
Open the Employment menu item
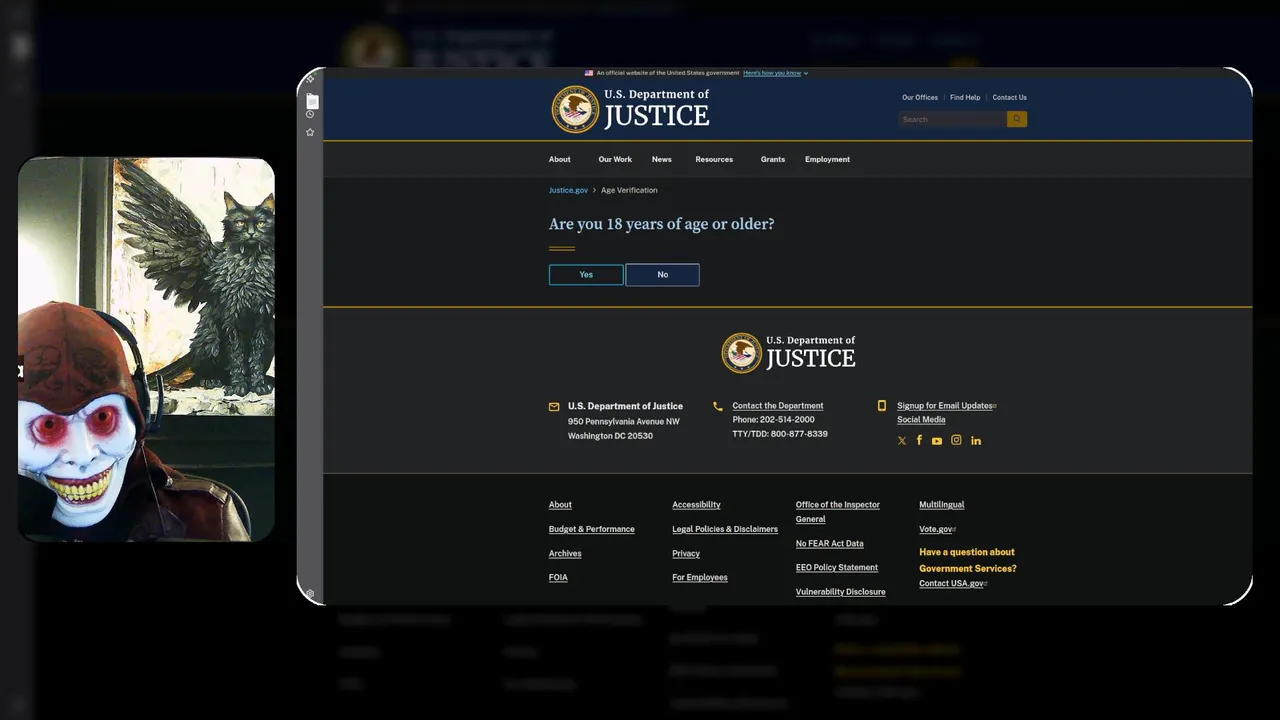point(827,159)
